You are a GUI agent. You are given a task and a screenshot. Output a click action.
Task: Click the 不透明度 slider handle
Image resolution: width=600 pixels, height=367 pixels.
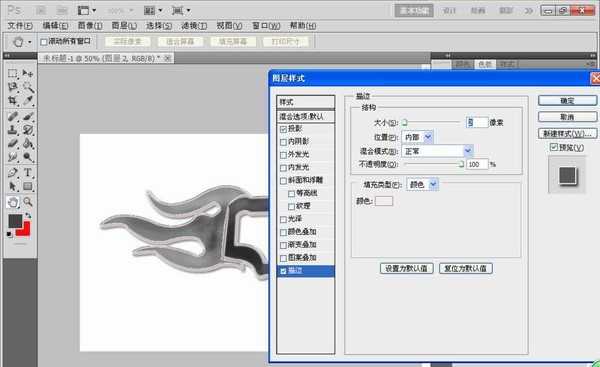click(461, 164)
